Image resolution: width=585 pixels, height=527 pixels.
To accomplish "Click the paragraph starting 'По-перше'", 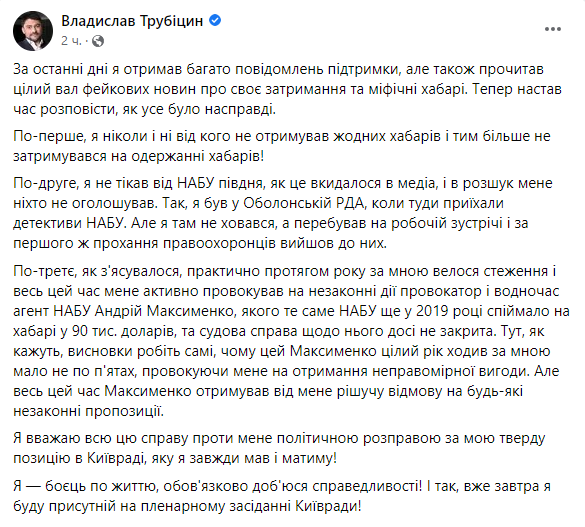I will pos(282,146).
